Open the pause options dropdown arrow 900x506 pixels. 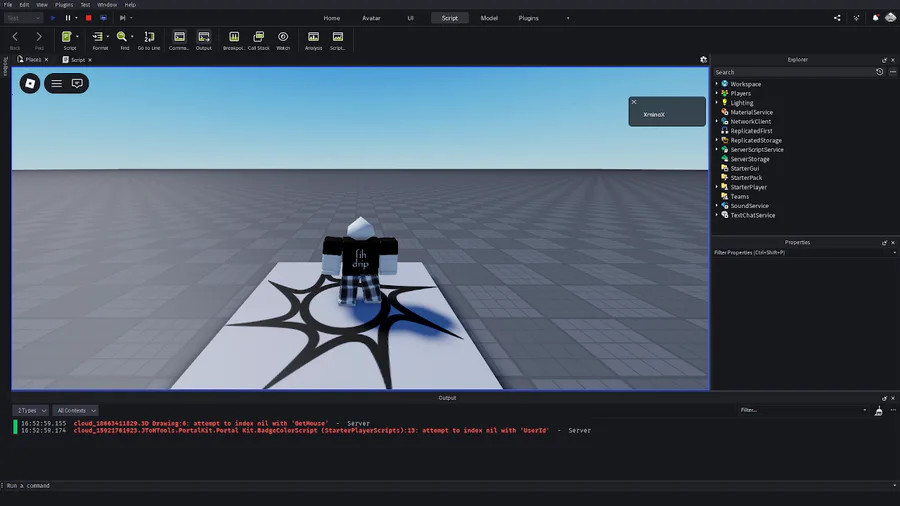pos(76,18)
